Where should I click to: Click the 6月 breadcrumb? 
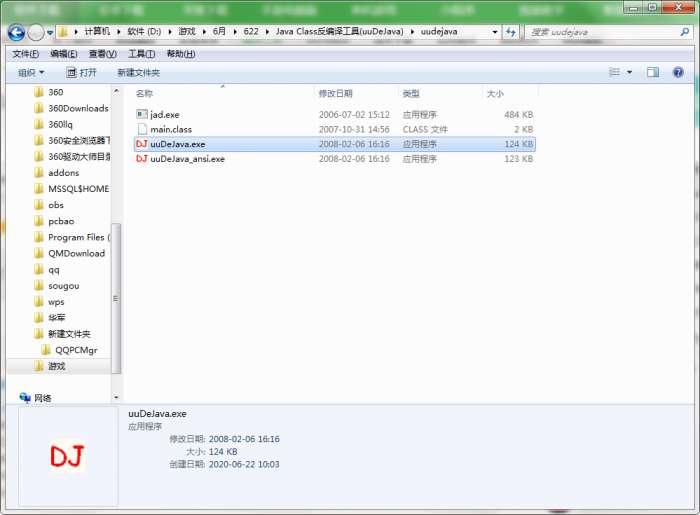click(x=219, y=31)
